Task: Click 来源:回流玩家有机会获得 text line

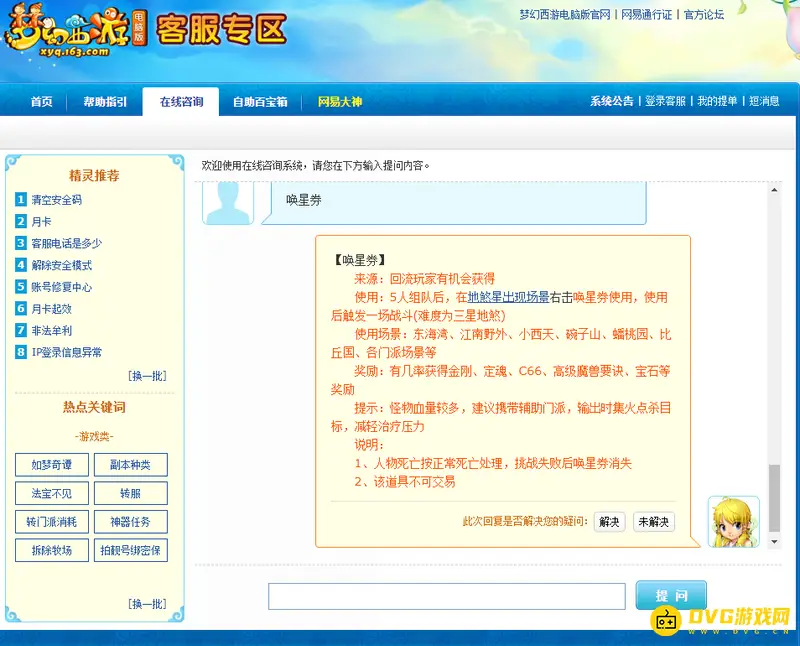Action: pyautogui.click(x=424, y=279)
